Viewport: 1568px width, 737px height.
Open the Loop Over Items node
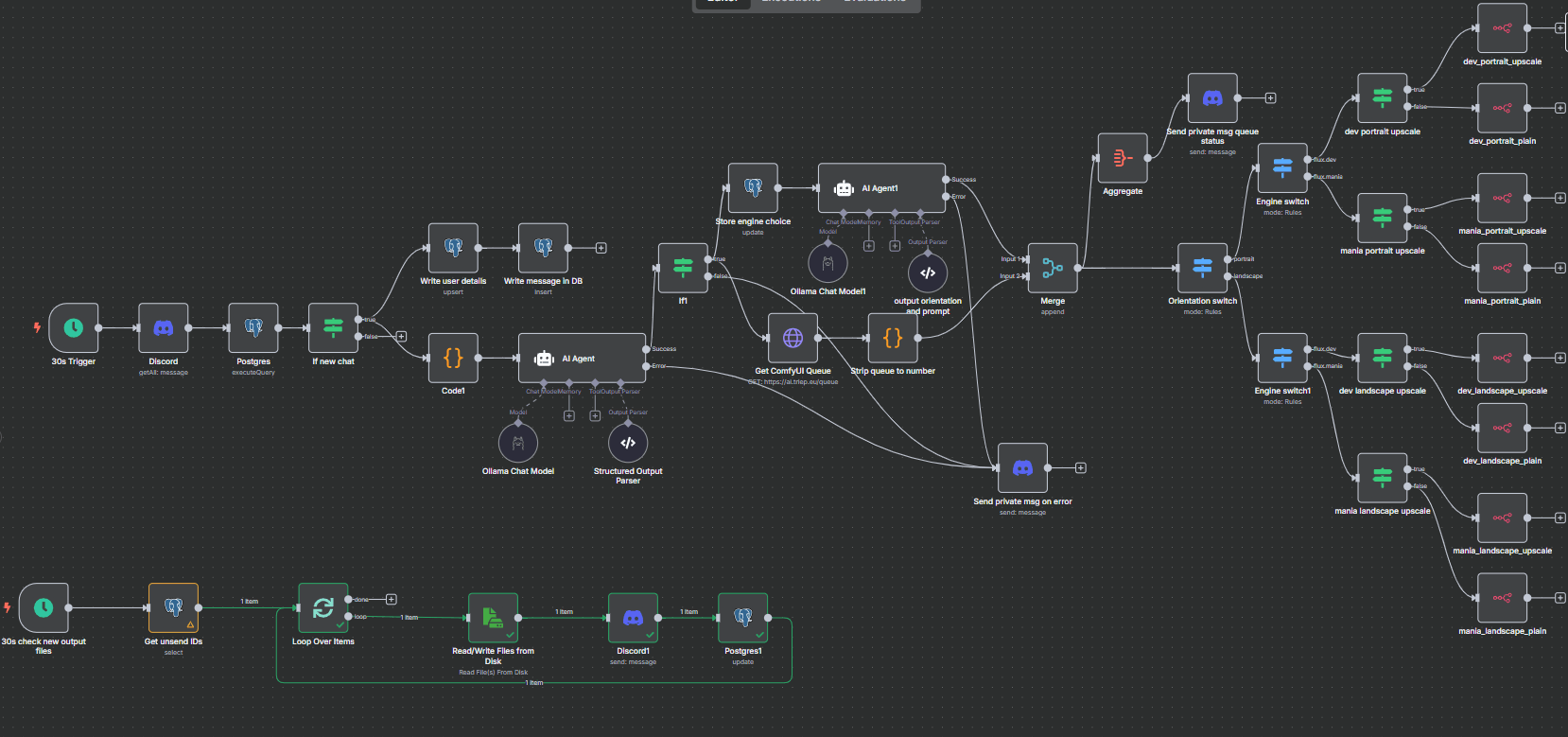323,607
